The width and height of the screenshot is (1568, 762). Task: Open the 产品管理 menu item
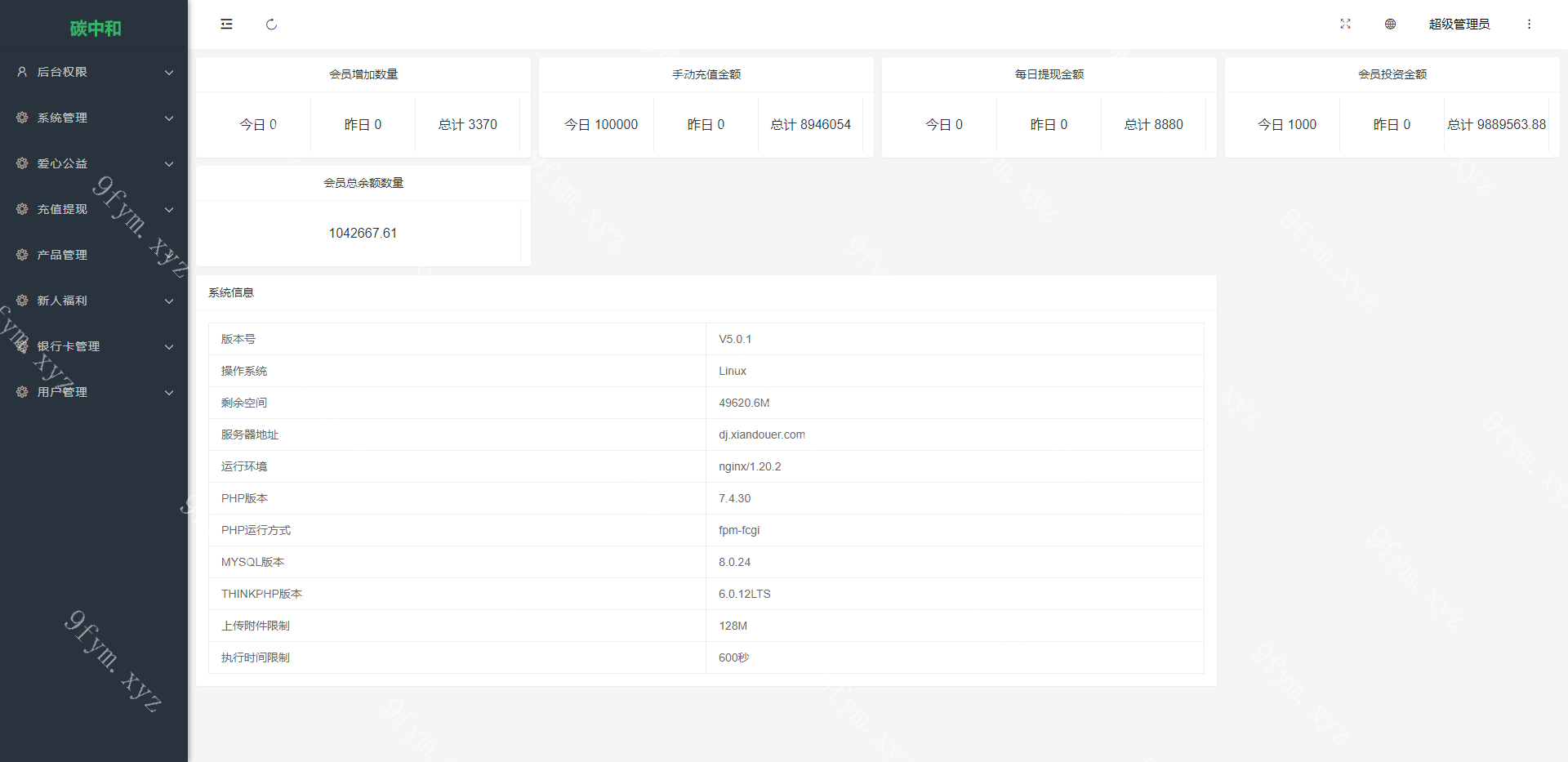[94, 255]
